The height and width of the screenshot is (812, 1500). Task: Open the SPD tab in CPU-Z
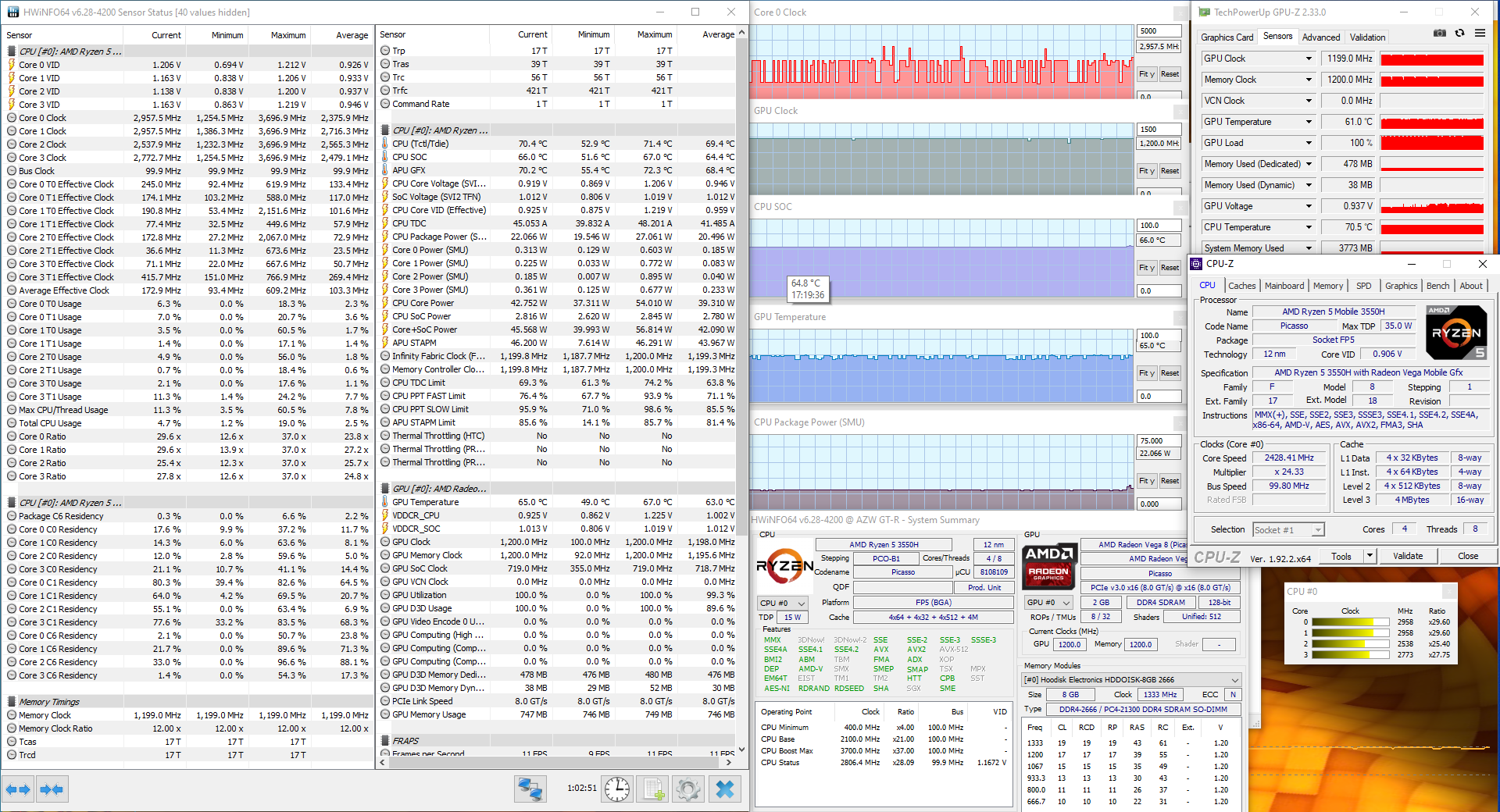pos(1363,286)
